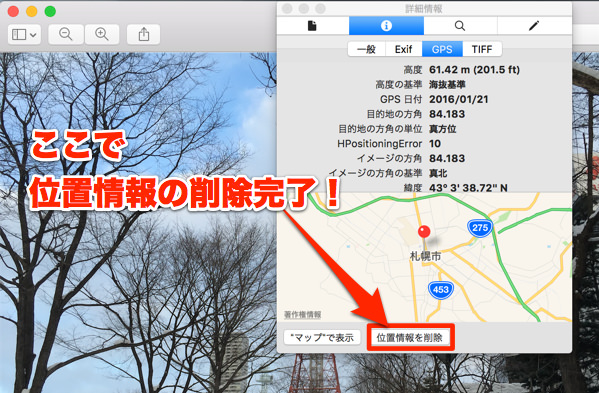
Task: Click the route 275 shield on the map
Action: (480, 228)
